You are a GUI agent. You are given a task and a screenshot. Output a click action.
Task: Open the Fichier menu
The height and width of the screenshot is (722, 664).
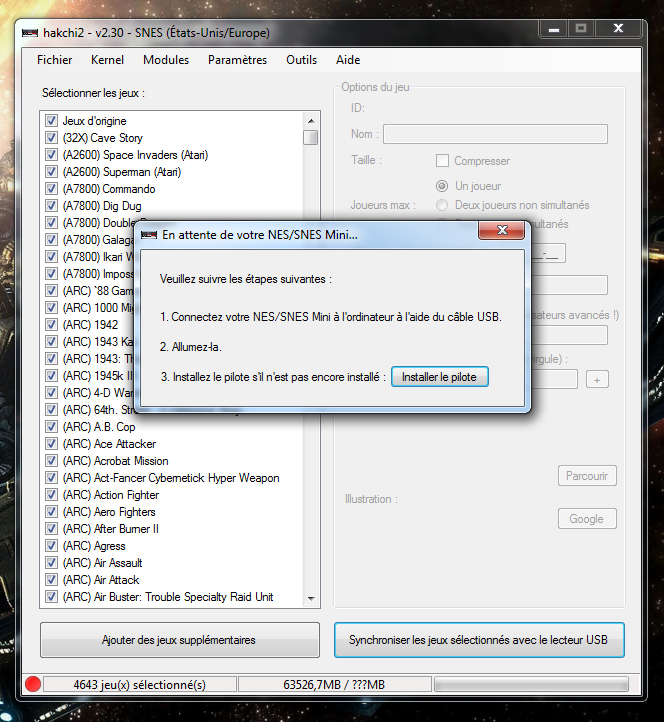pos(54,60)
